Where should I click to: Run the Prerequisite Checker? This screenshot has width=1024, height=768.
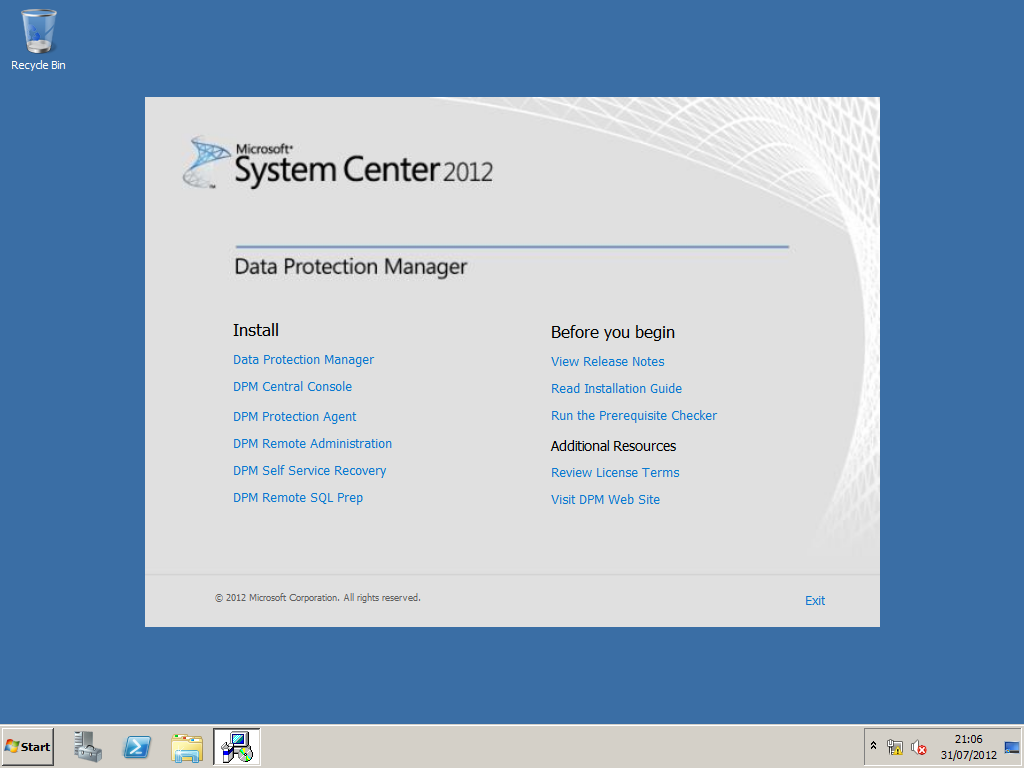point(633,416)
